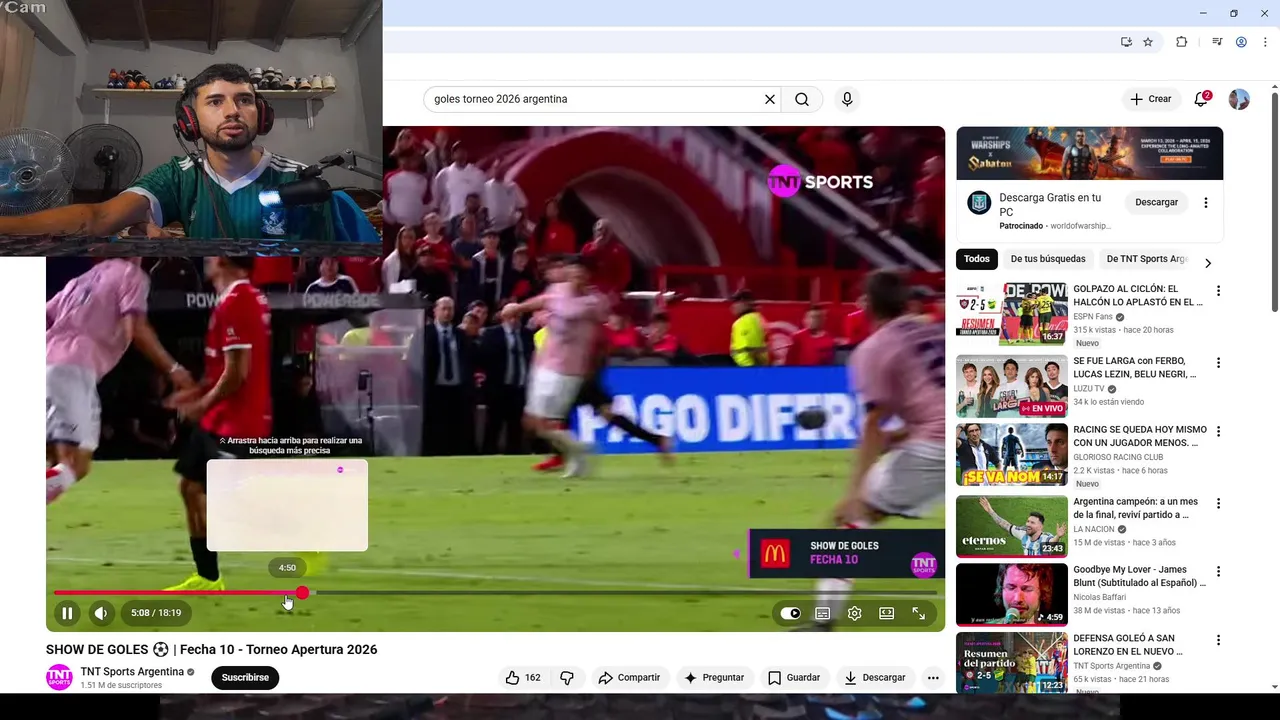1280x720 pixels.
Task: Click the Compartir share button
Action: pyautogui.click(x=629, y=677)
